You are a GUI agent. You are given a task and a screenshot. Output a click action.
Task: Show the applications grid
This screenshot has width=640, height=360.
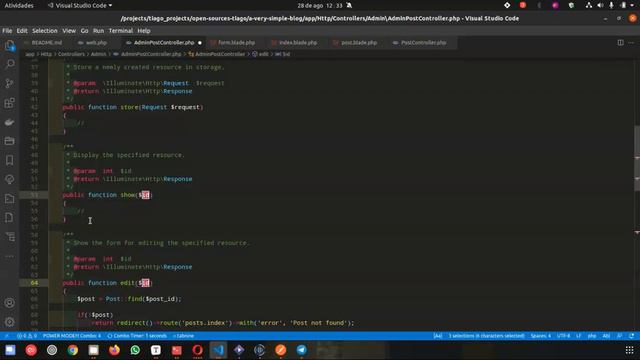coord(629,350)
